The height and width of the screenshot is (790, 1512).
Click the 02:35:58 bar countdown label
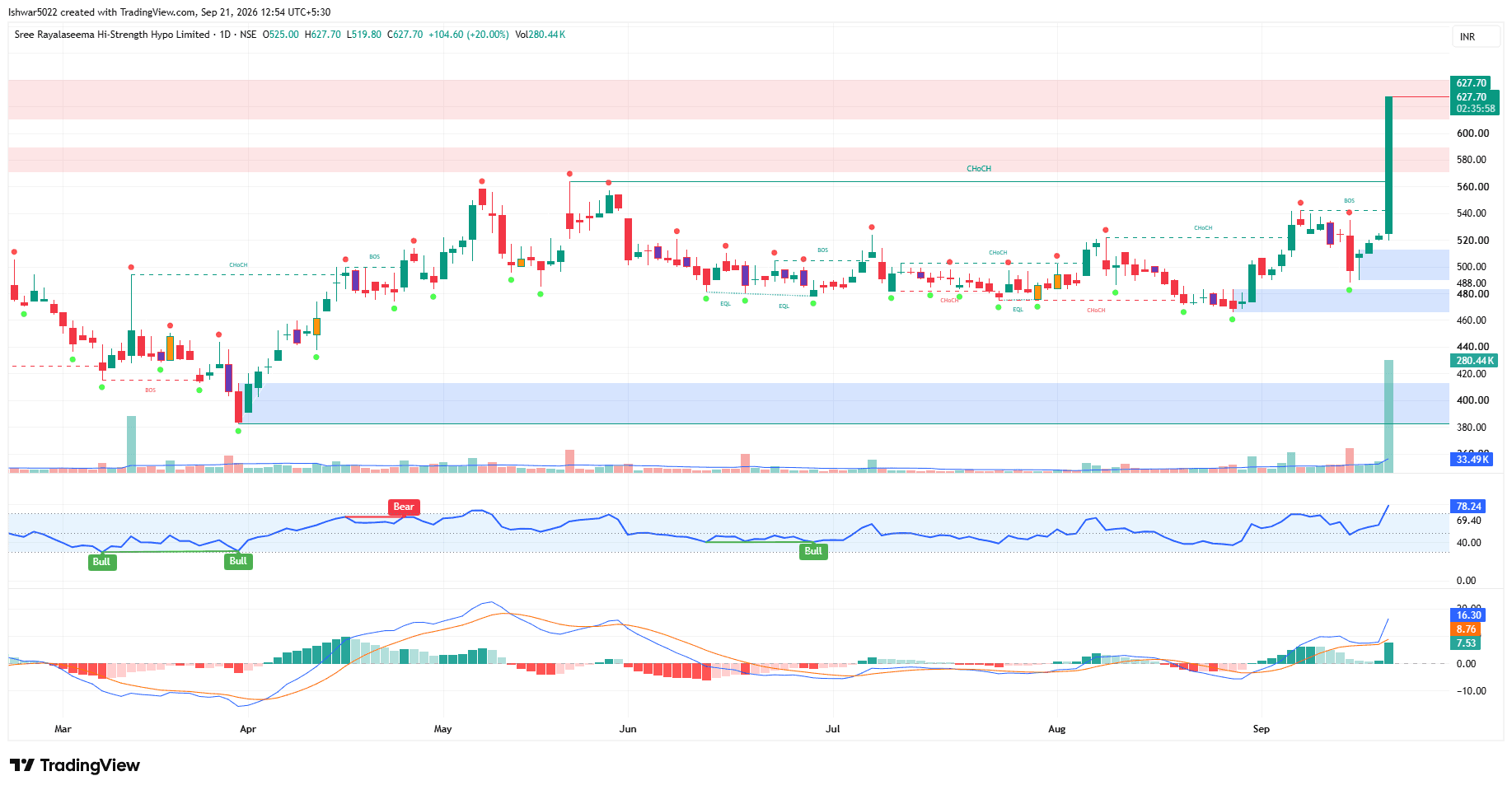click(1475, 109)
